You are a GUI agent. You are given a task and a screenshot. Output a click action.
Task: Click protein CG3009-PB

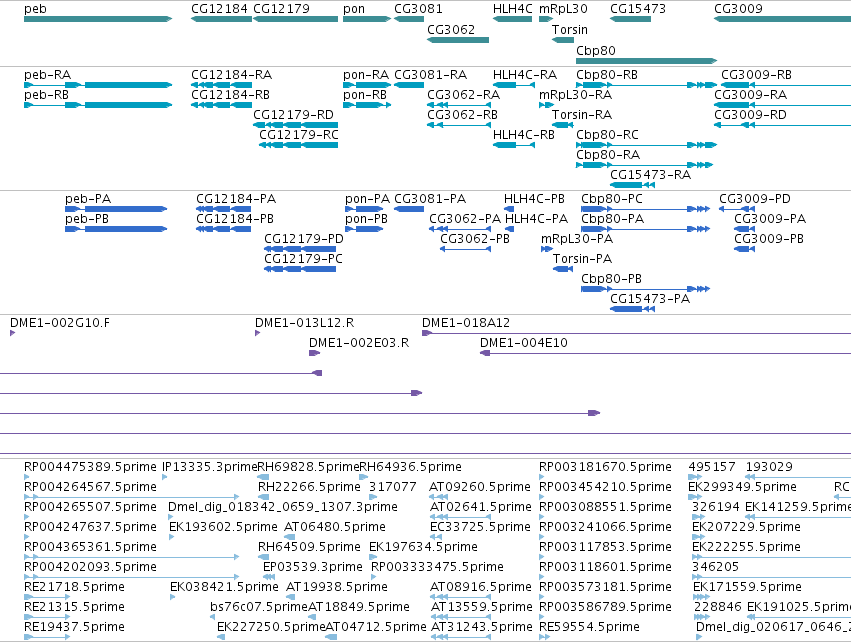click(x=769, y=239)
